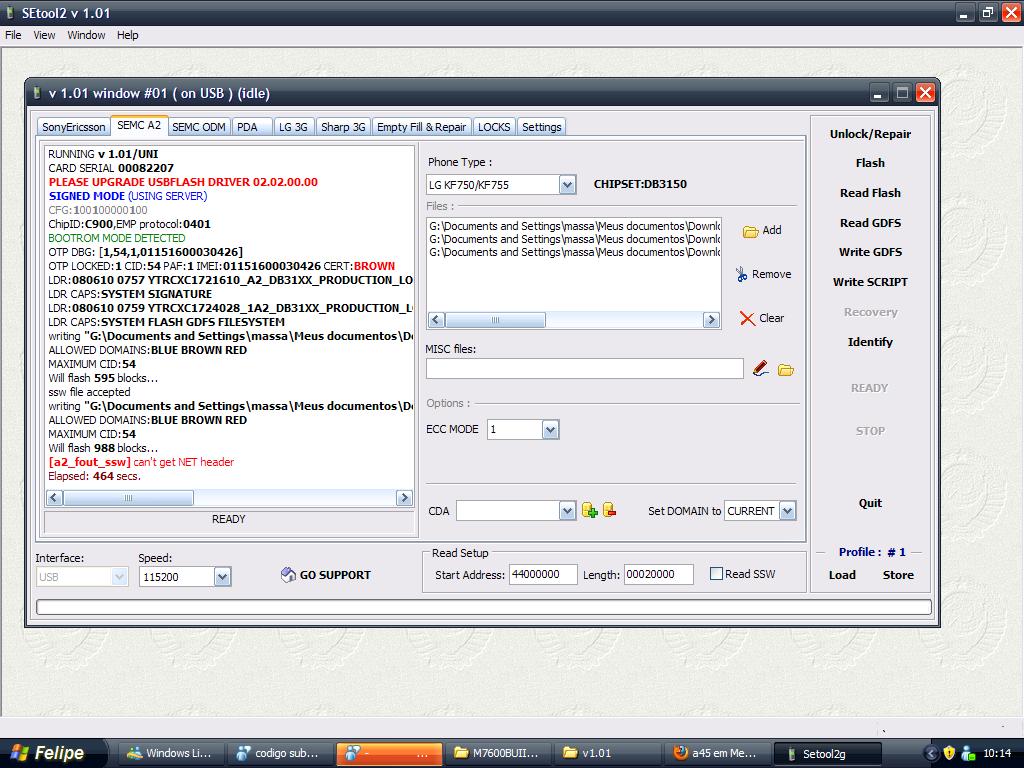Image resolution: width=1024 pixels, height=768 pixels.
Task: Expand the Set DOMAIN to dropdown
Action: pos(788,511)
